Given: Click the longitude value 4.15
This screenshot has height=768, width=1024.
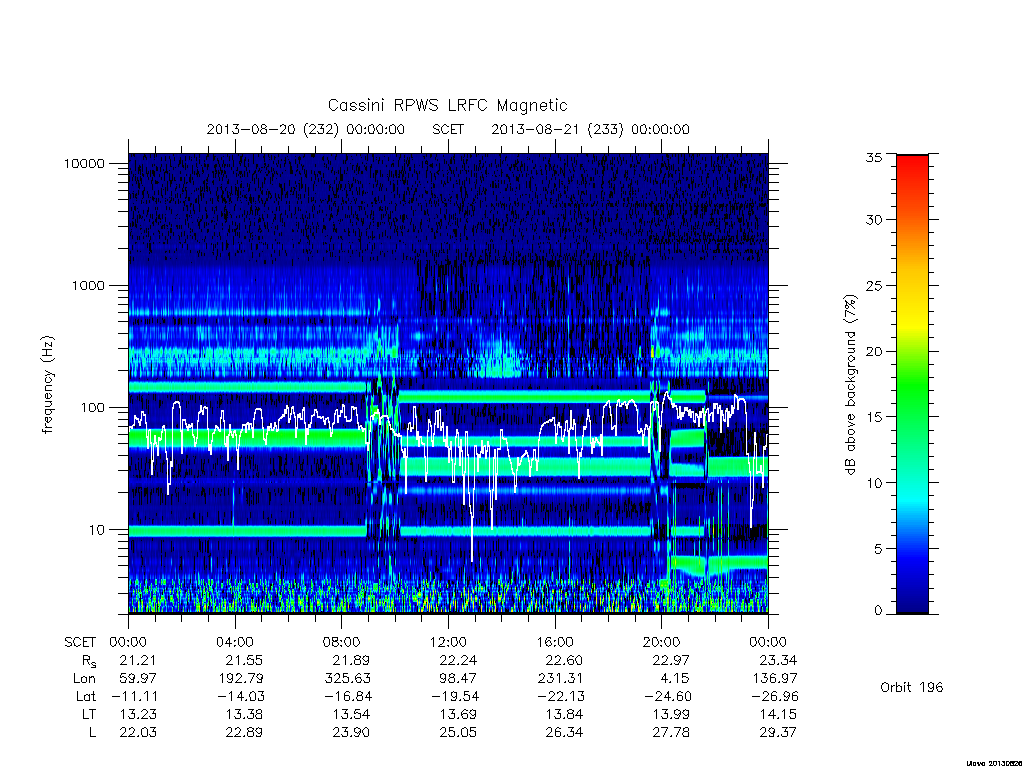Looking at the screenshot, I should [675, 679].
